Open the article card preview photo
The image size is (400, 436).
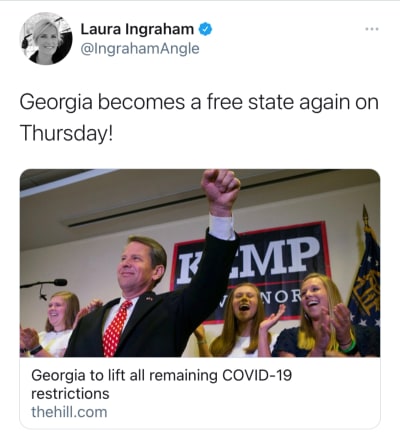(x=200, y=263)
